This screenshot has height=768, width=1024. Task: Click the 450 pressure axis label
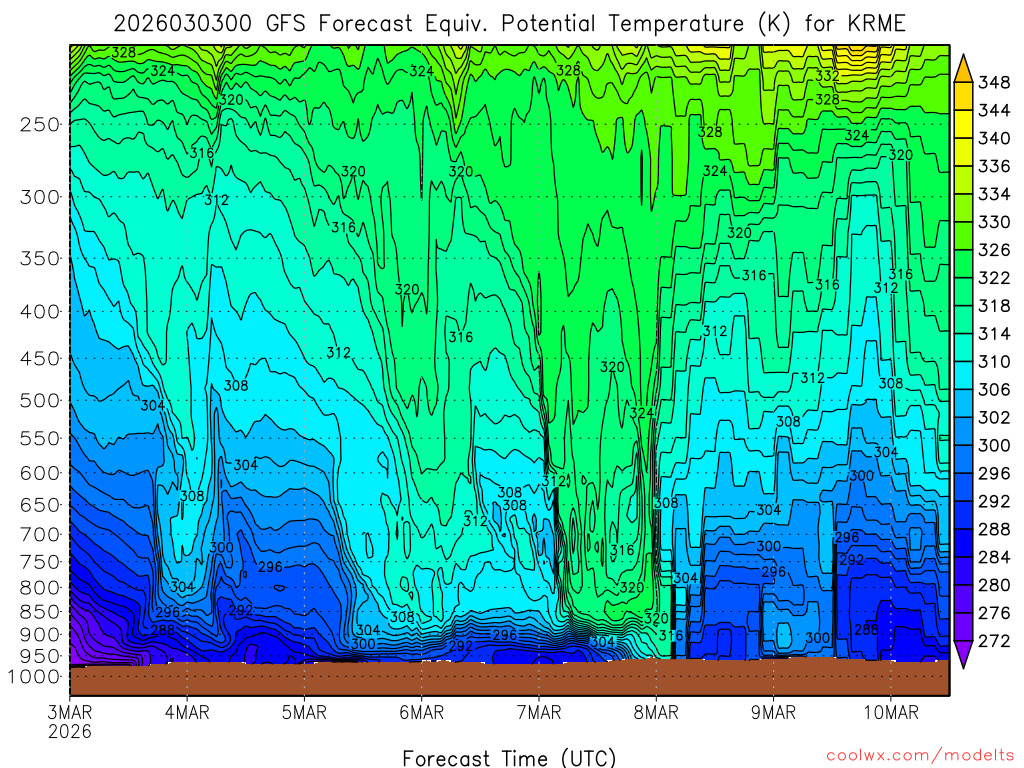click(40, 359)
